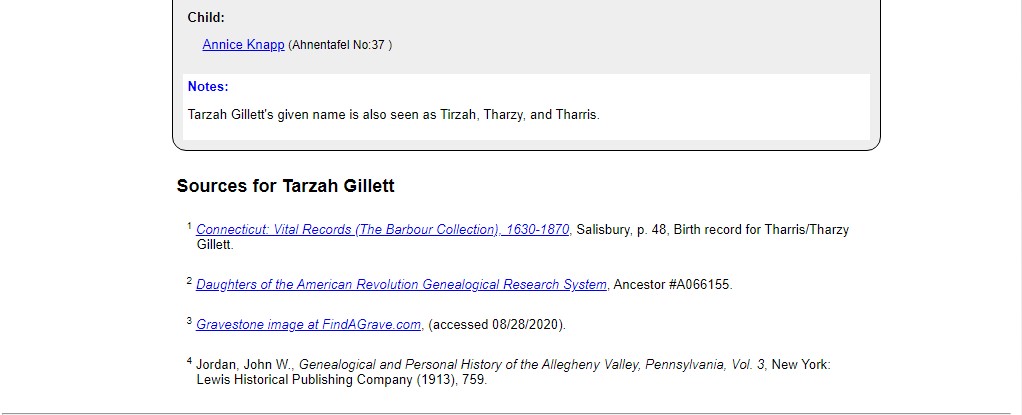Open Gravestone image at FindAGrave.com link
Viewport: 1022px width, 415px height.
[x=308, y=324]
